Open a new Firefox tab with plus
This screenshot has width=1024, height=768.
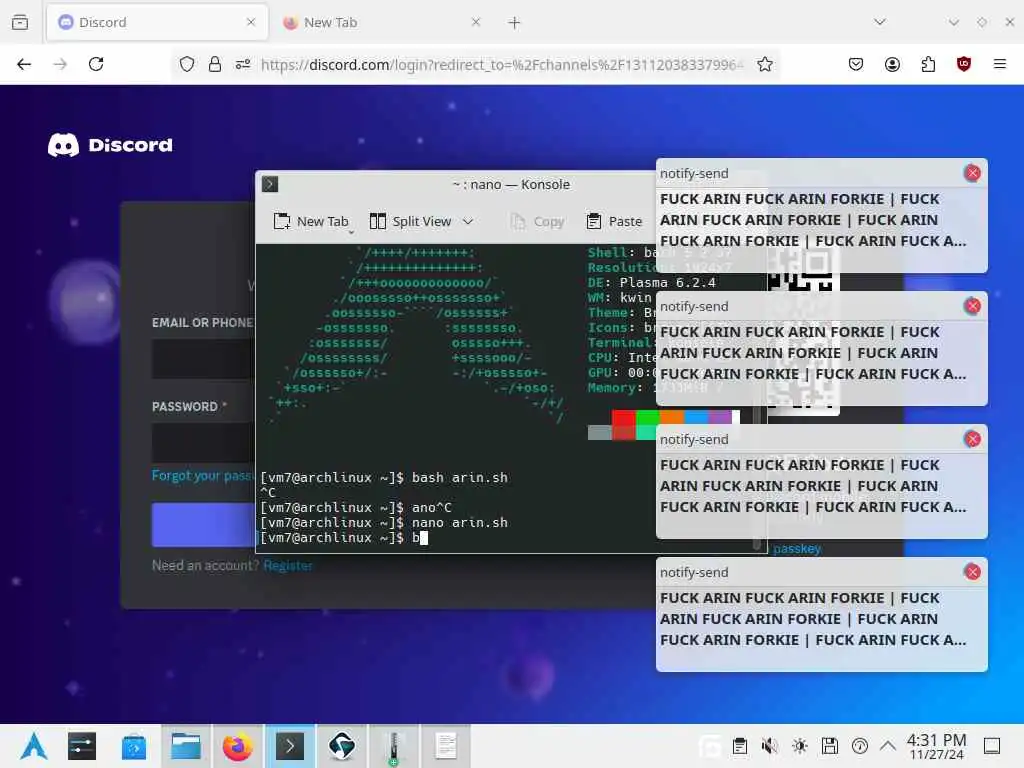click(x=514, y=23)
